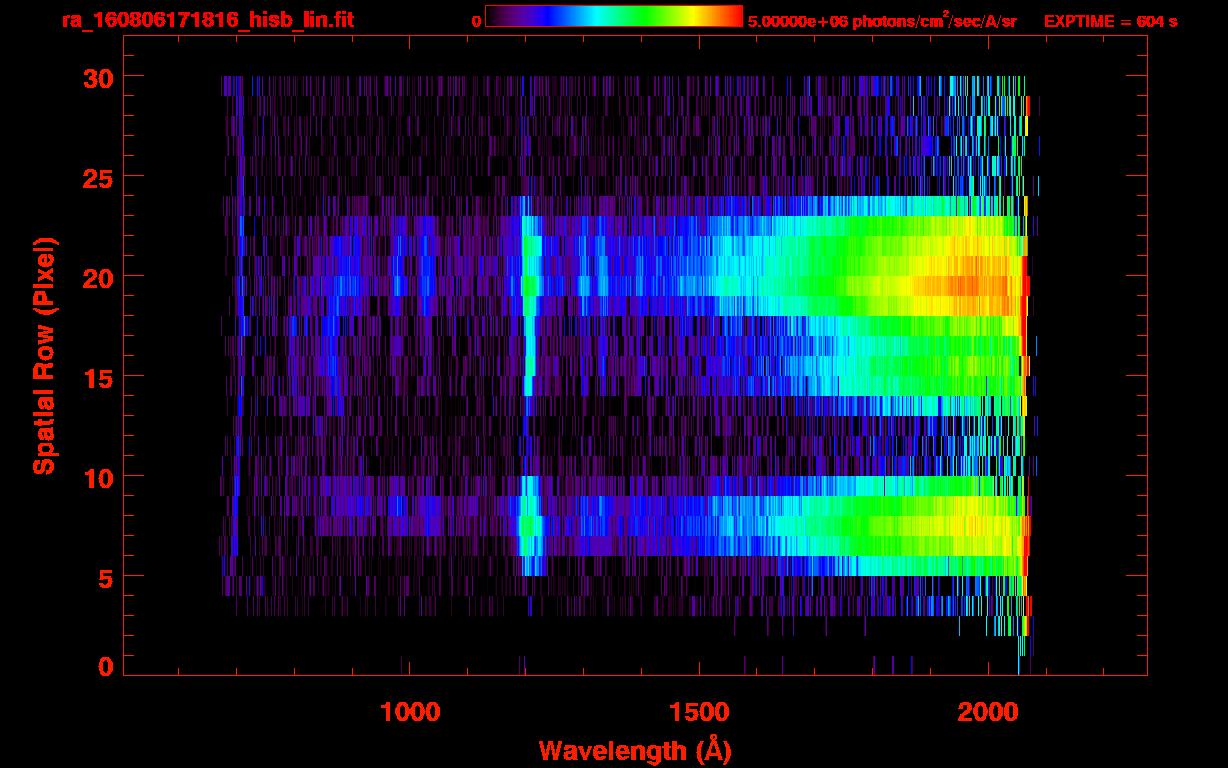Click the EXPTIME = 604 s label
The image size is (1228, 768).
[1110, 21]
